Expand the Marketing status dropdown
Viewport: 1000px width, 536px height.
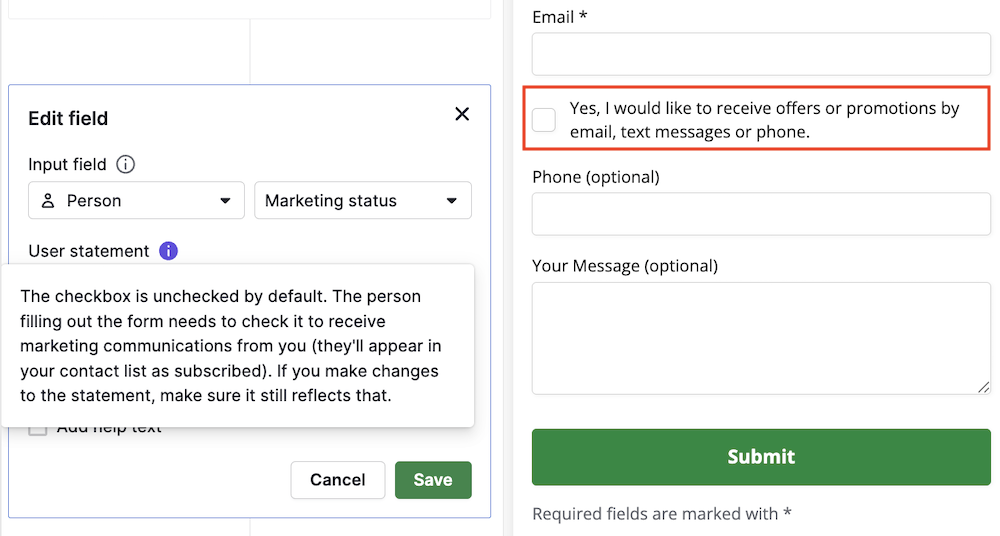(x=363, y=201)
